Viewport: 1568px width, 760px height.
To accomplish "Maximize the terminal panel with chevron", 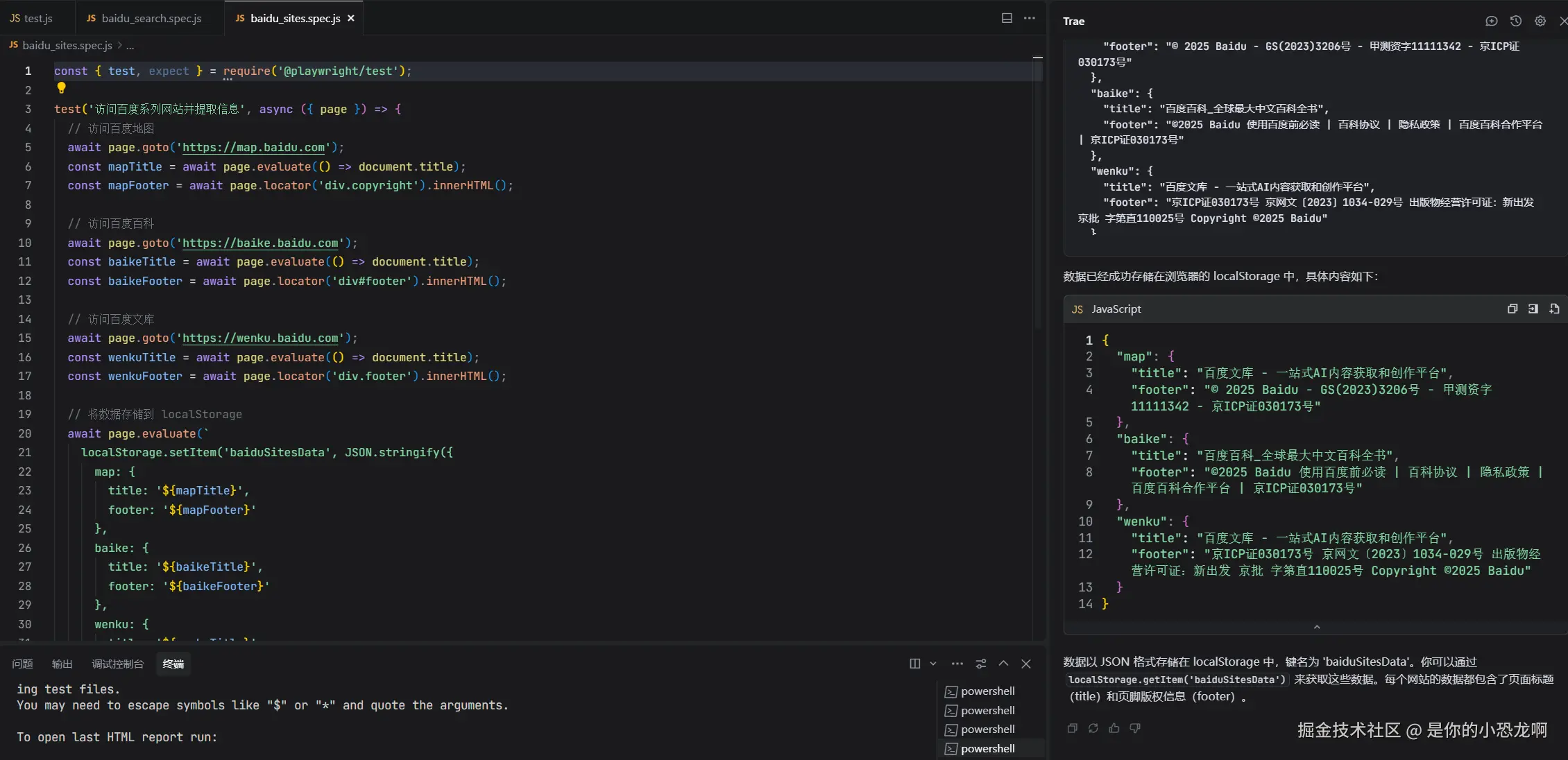I will click(1003, 664).
